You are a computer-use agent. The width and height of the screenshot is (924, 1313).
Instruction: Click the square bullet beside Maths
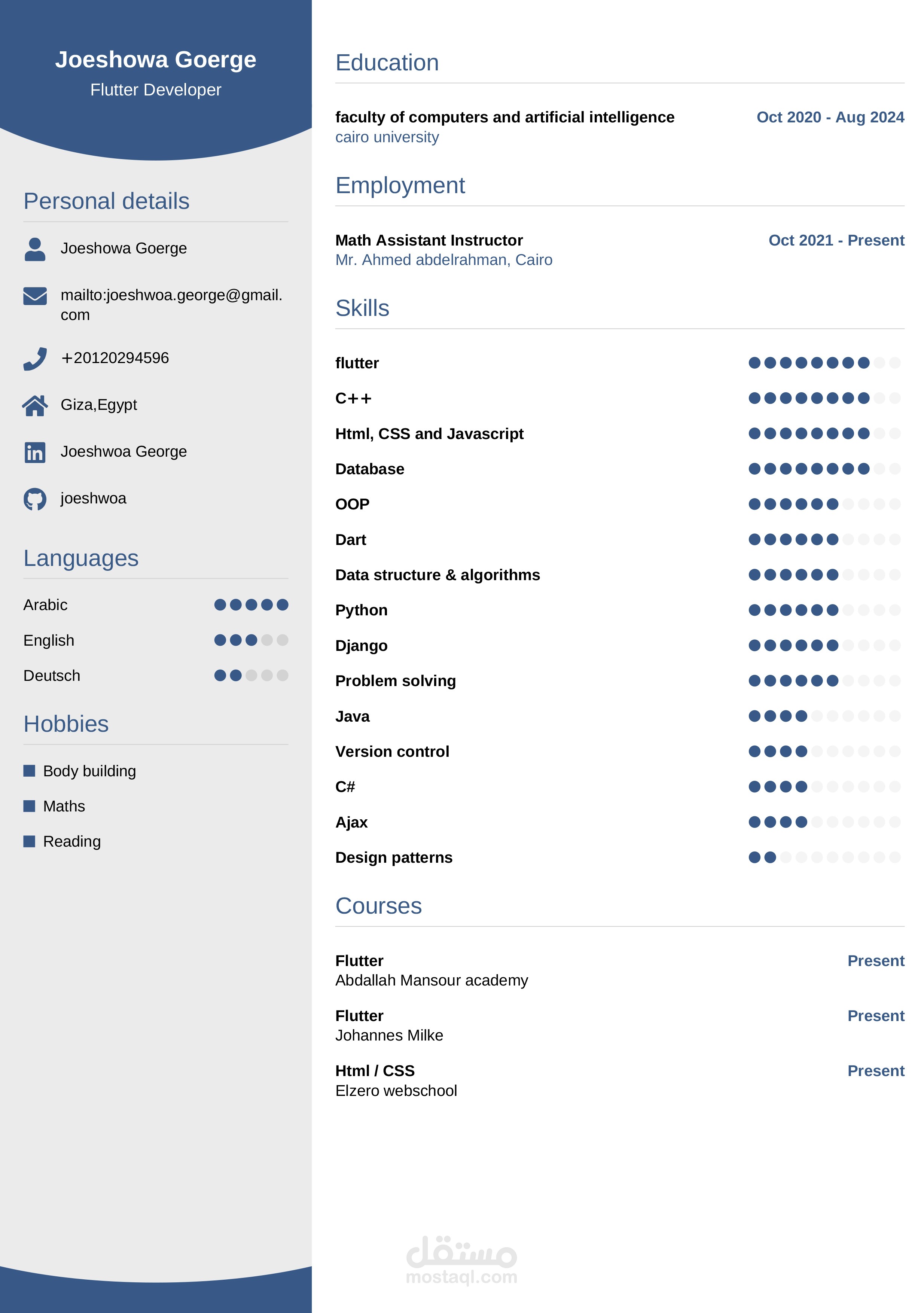click(x=29, y=806)
